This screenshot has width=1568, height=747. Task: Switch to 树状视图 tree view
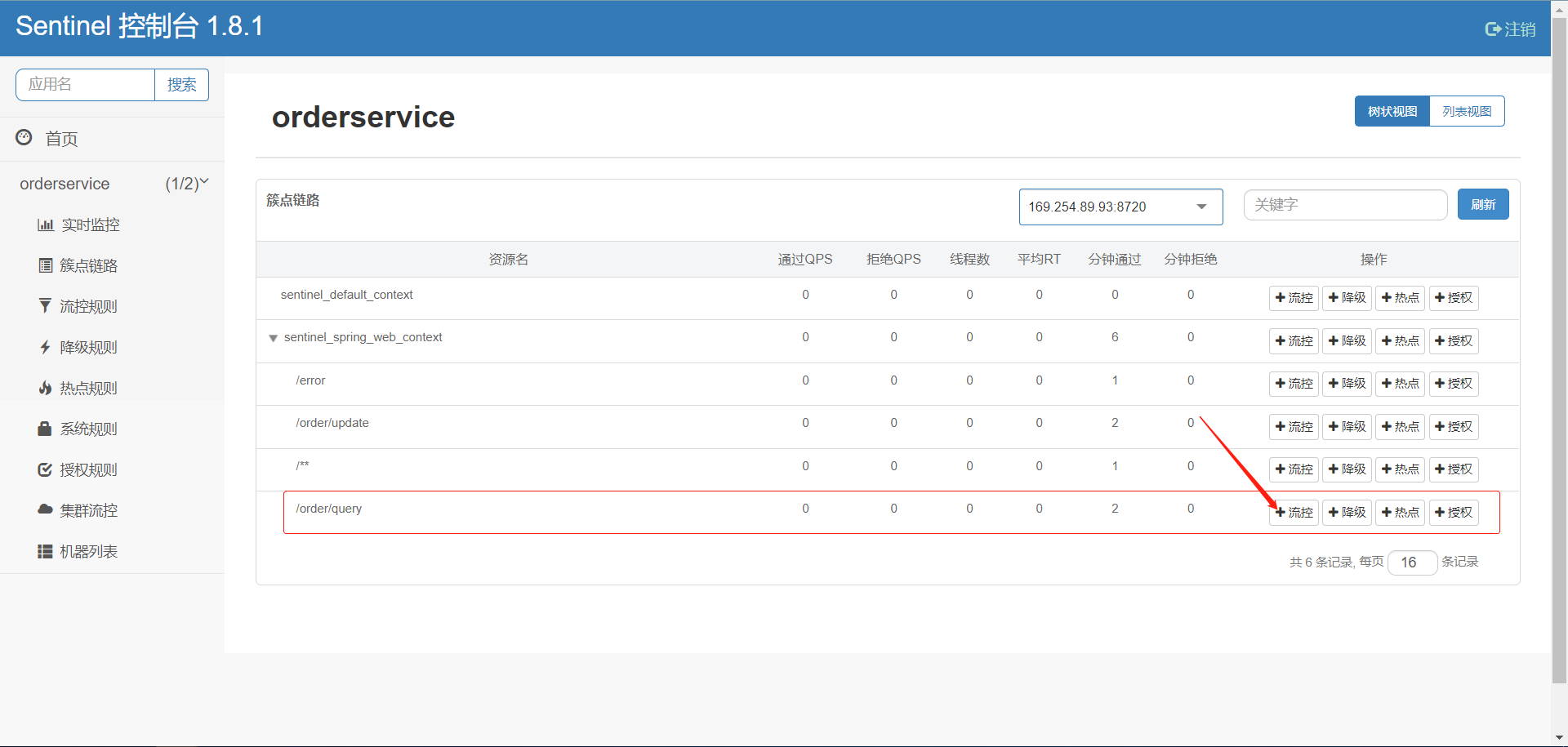[1392, 111]
